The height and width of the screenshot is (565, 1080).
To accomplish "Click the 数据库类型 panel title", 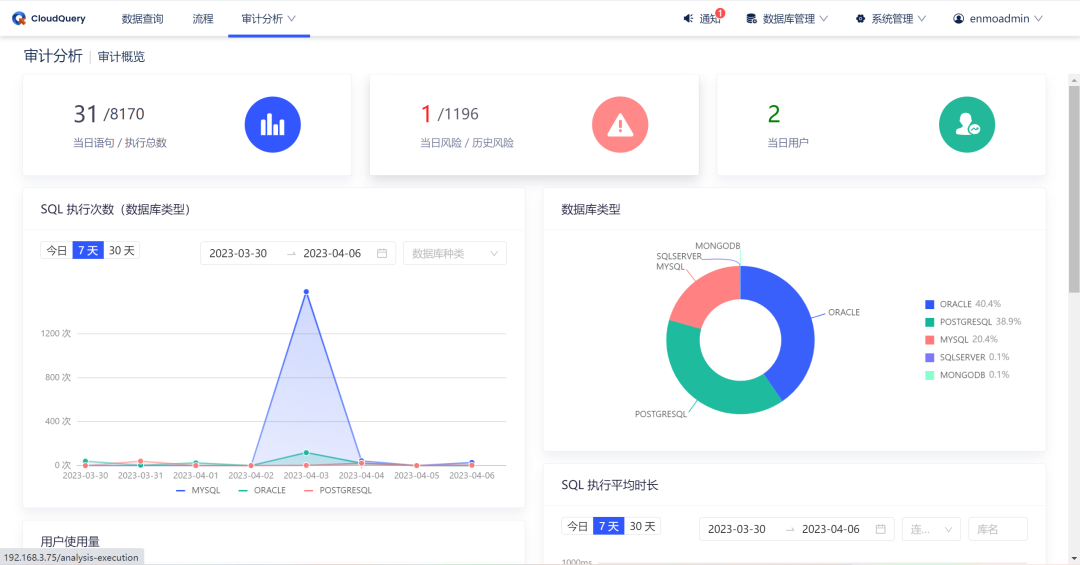I will coord(591,209).
